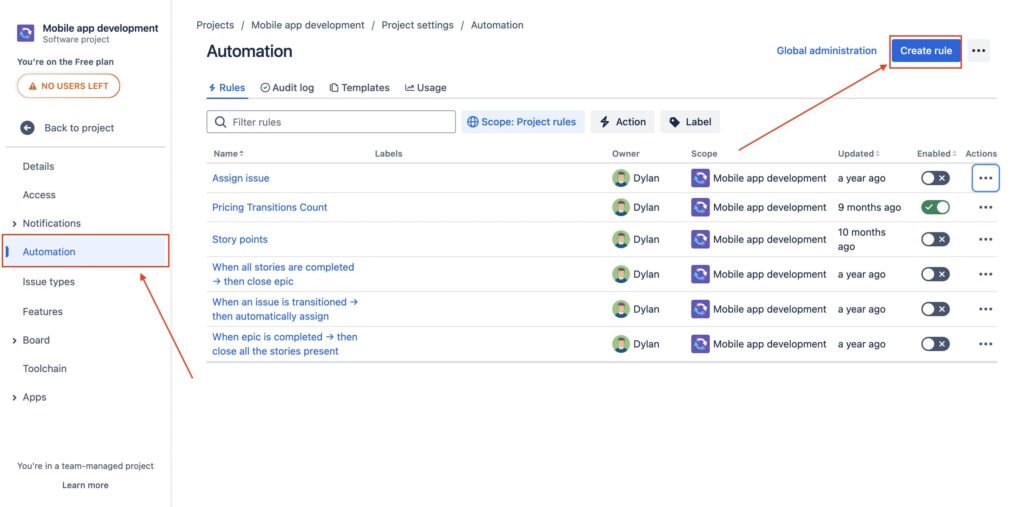Enable the Assign issue rule toggle
This screenshot has height=507, width=1020.
pyautogui.click(x=935, y=178)
